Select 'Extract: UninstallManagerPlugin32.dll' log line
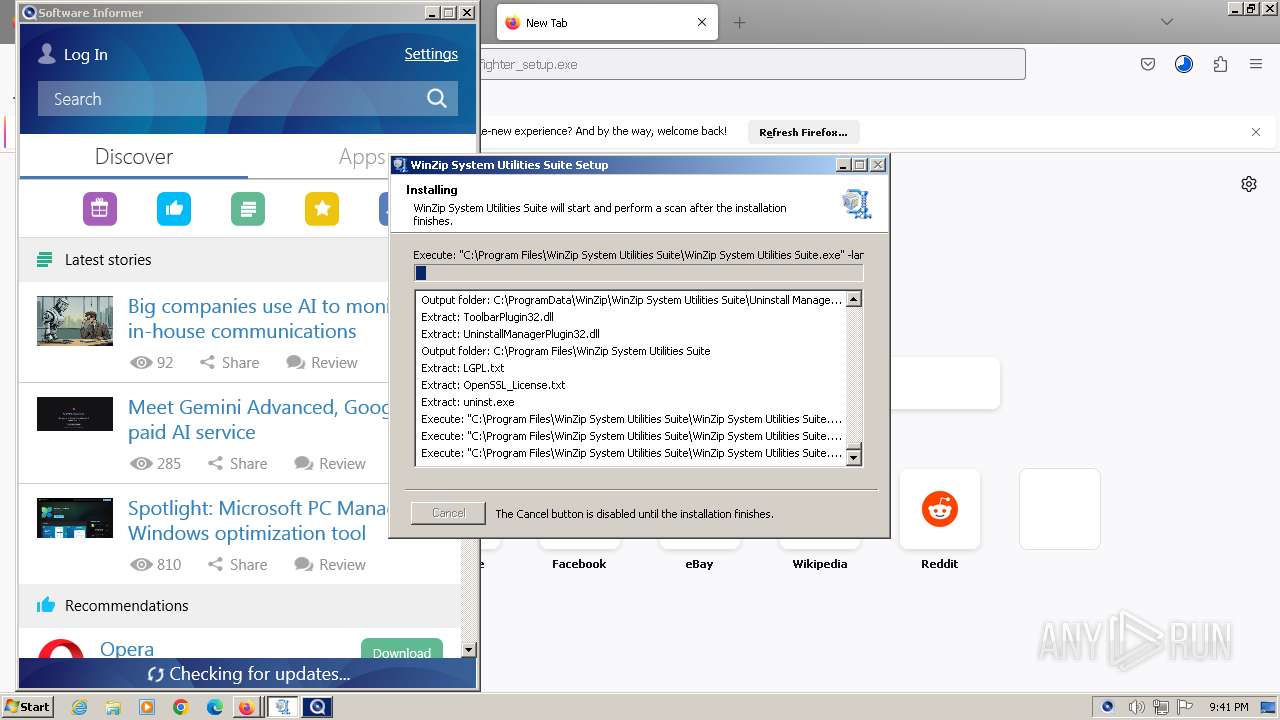Screen dimensions: 1280x720 [x=510, y=334]
